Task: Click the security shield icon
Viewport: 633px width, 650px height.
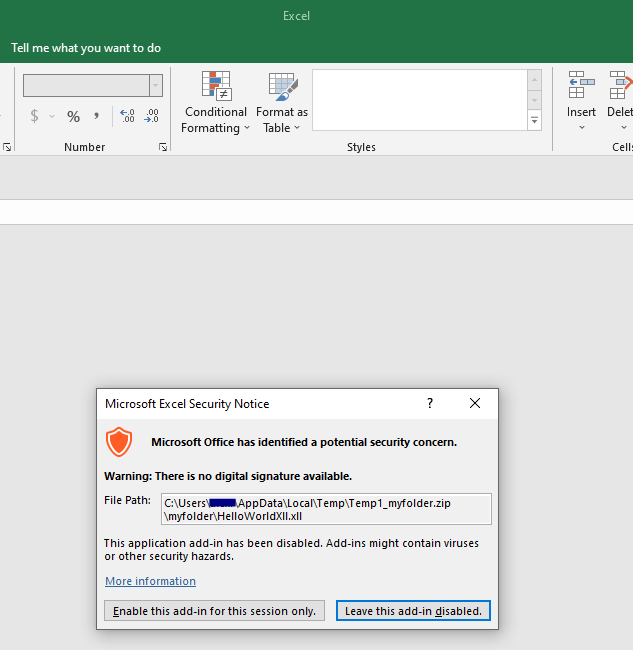Action: tap(119, 442)
